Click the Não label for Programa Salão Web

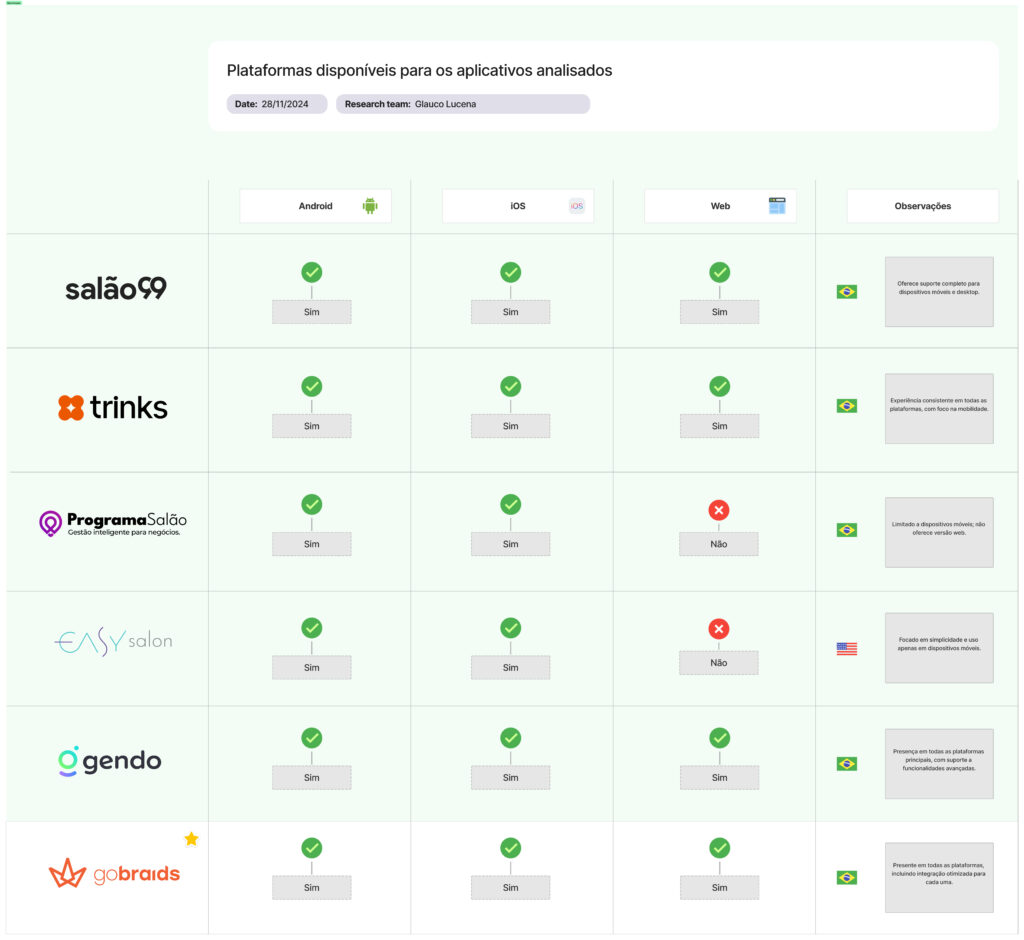click(x=719, y=545)
